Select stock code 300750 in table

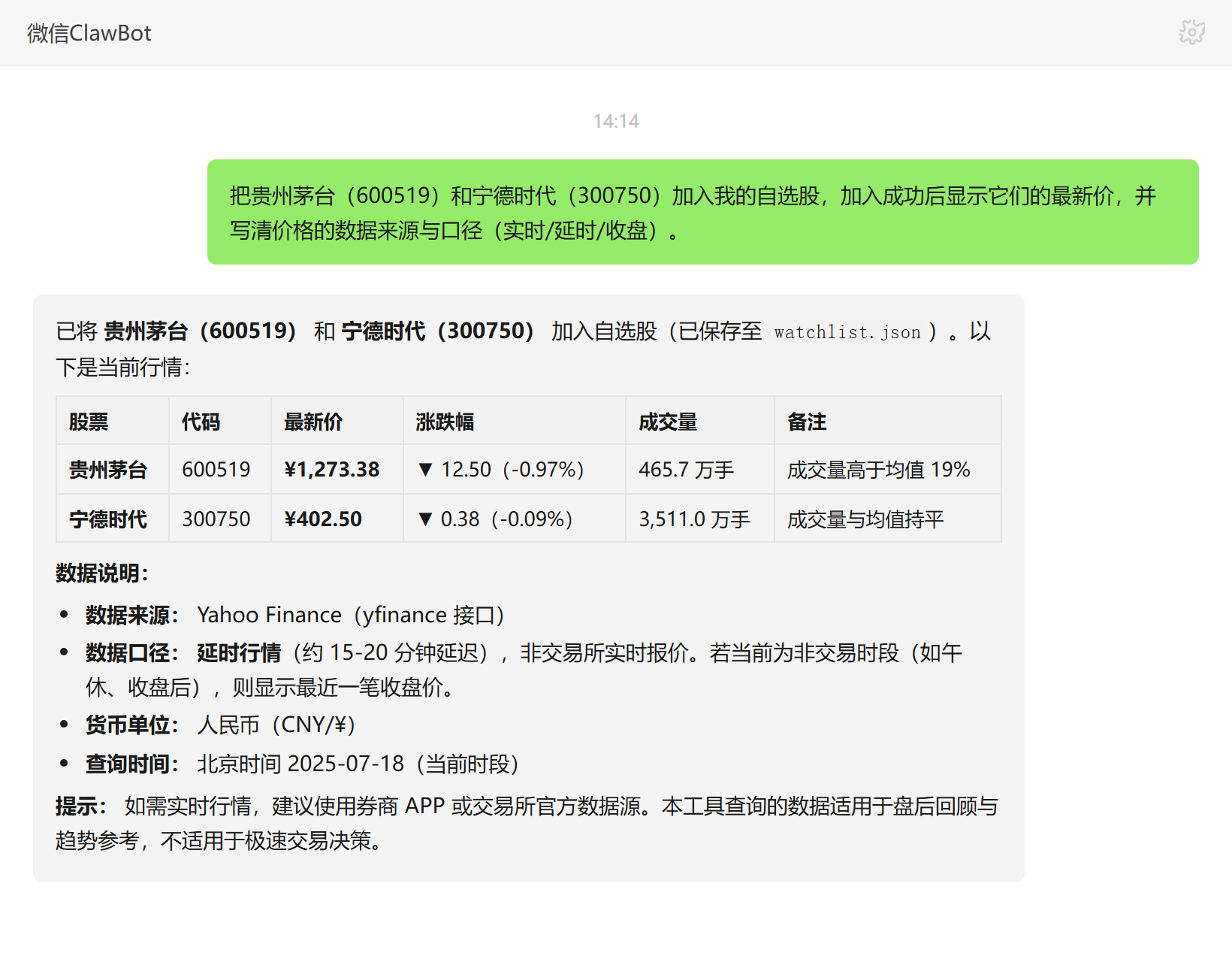pos(220,519)
